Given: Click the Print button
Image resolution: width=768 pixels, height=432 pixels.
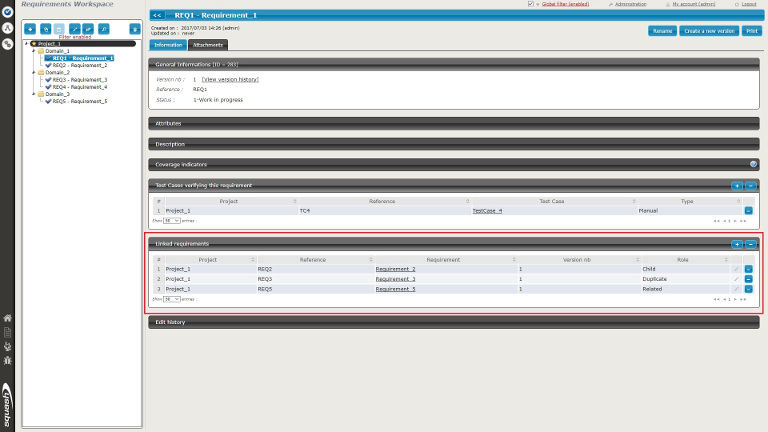Looking at the screenshot, I should tap(752, 31).
